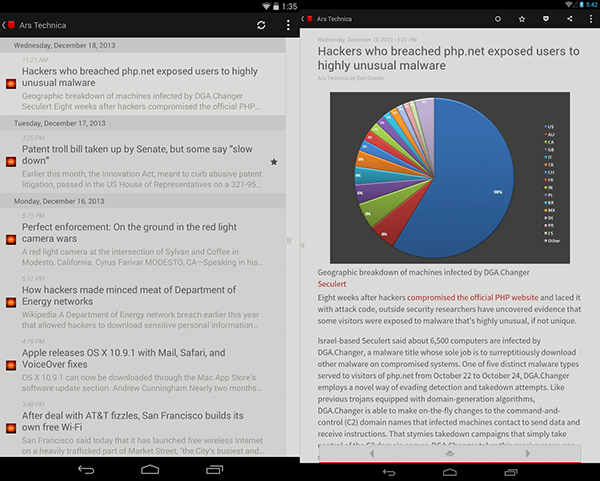The width and height of the screenshot is (600, 481).
Task: Star the php.net article from the article toolbar
Action: [522, 19]
